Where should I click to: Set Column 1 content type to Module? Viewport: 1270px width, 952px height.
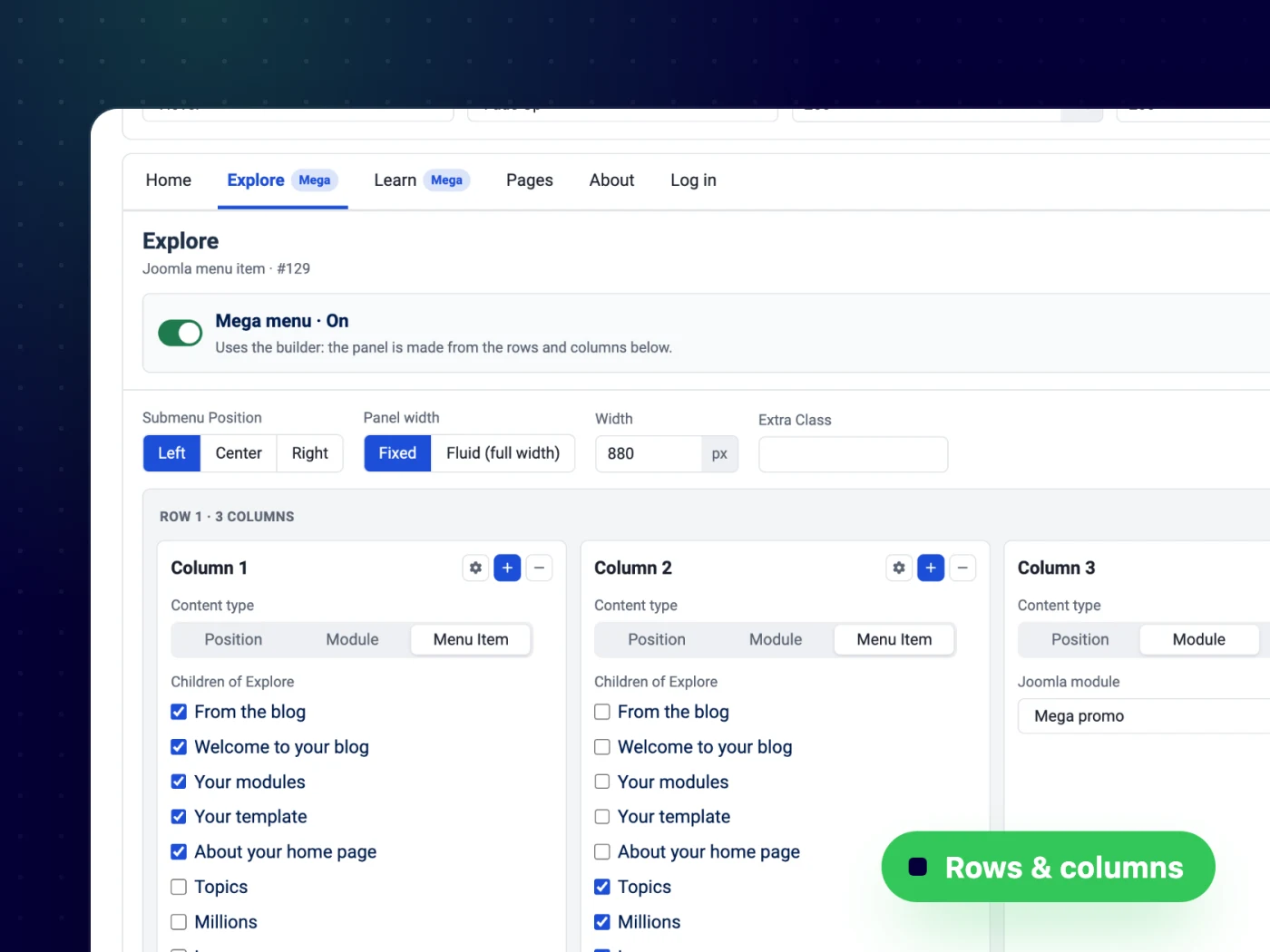pos(352,639)
